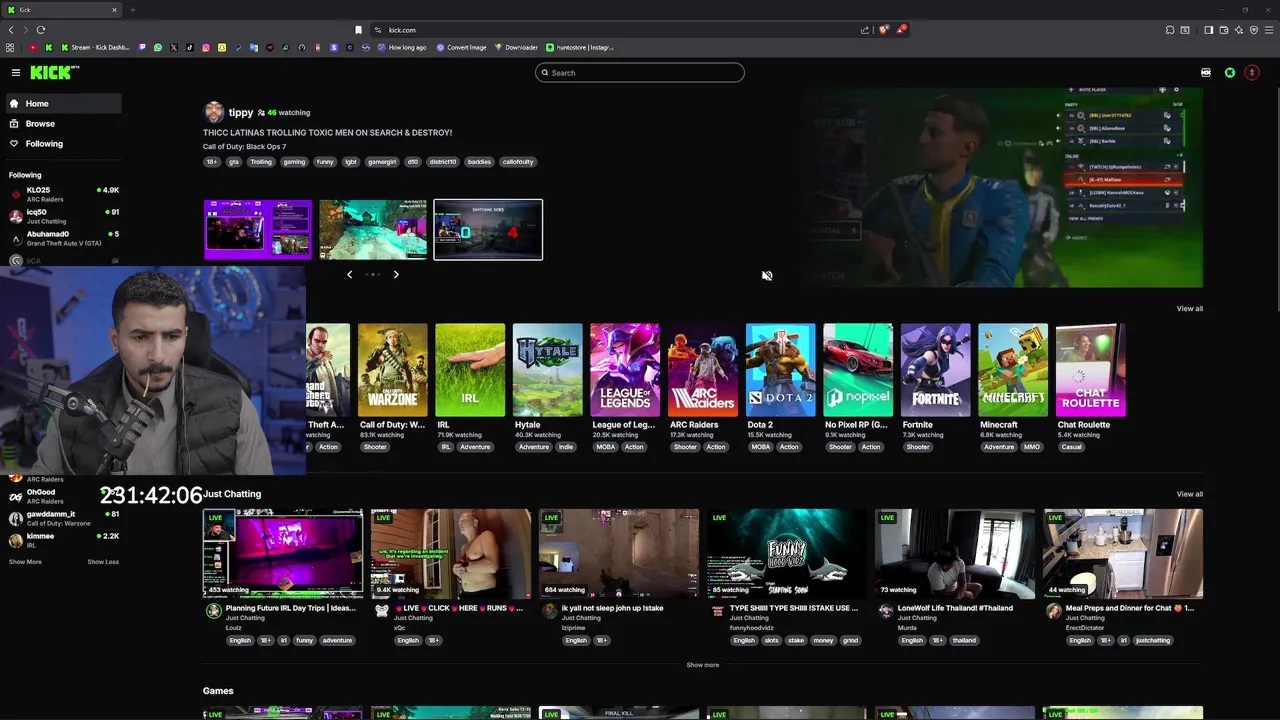Image resolution: width=1280 pixels, height=720 pixels.
Task: Click the share icon in the address bar
Action: pos(865,30)
